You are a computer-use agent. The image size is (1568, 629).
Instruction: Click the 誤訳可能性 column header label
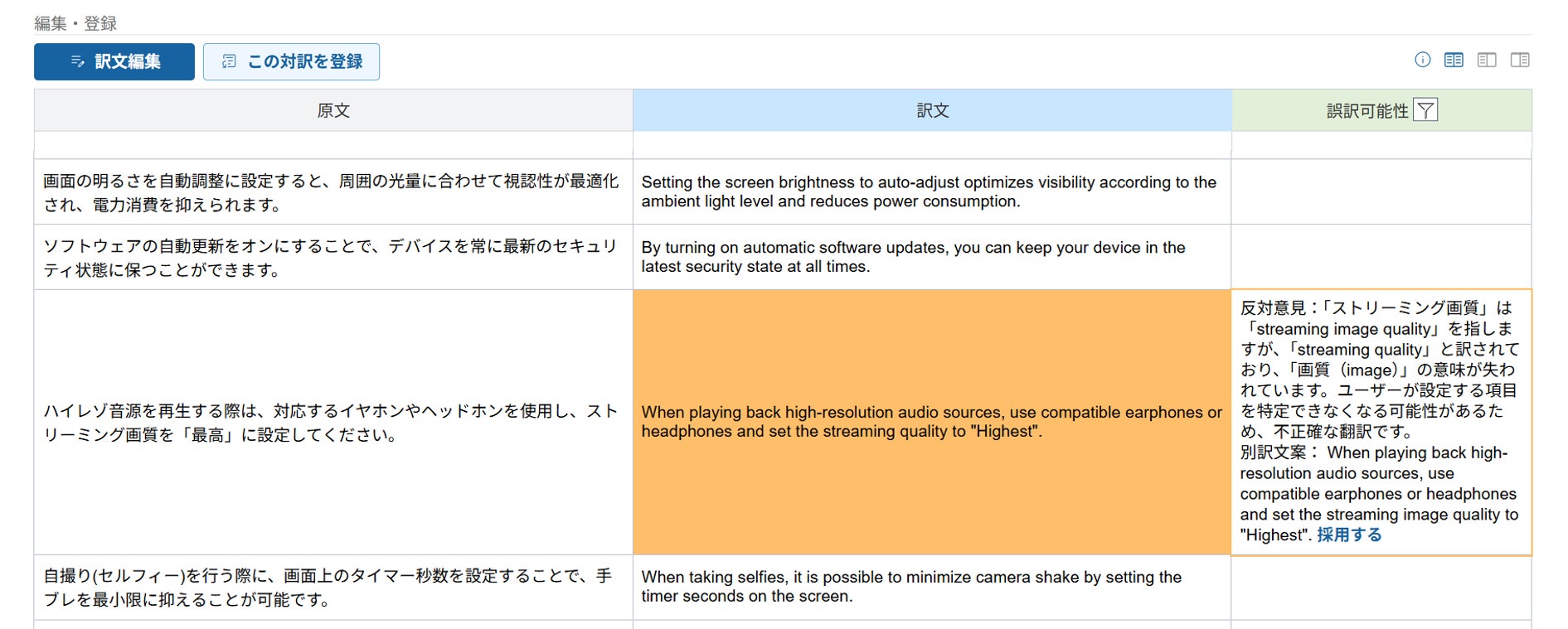coord(1367,111)
